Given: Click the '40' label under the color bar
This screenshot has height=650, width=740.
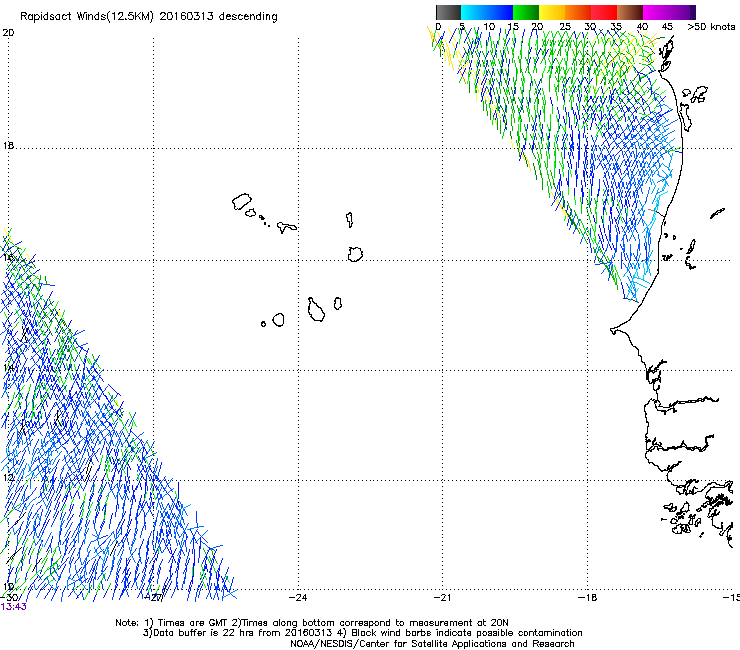Looking at the screenshot, I should tap(642, 27).
